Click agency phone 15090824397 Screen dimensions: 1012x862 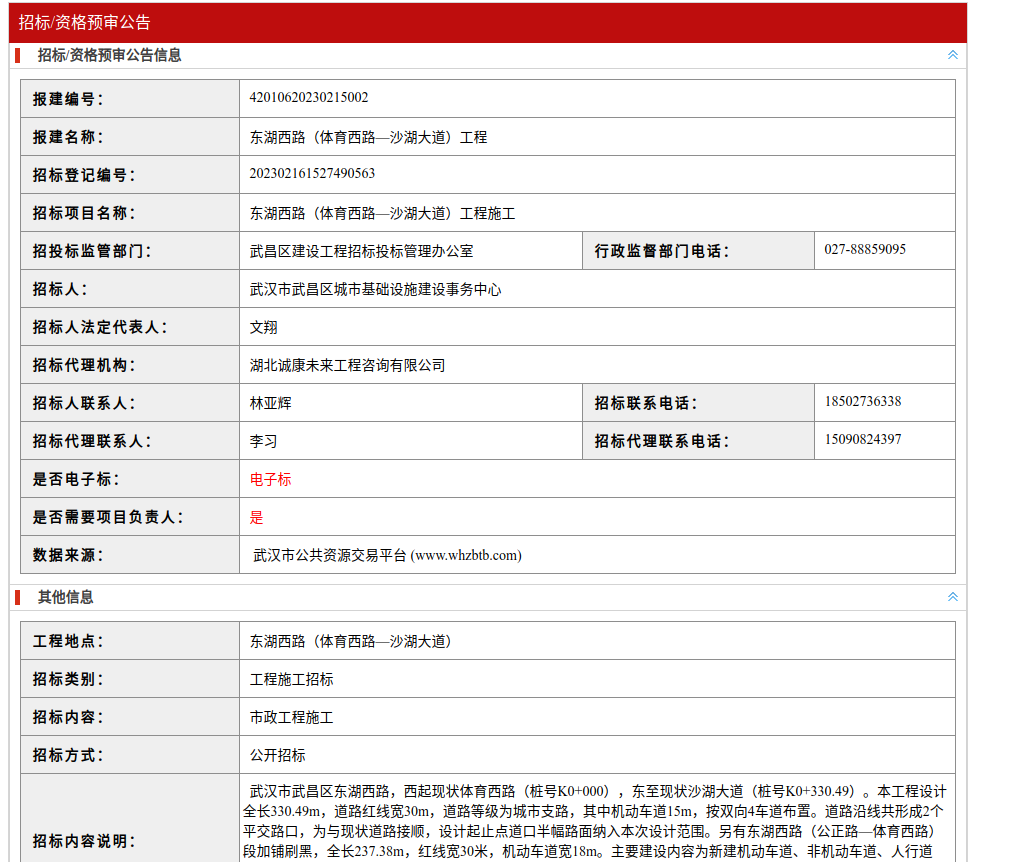coord(863,440)
